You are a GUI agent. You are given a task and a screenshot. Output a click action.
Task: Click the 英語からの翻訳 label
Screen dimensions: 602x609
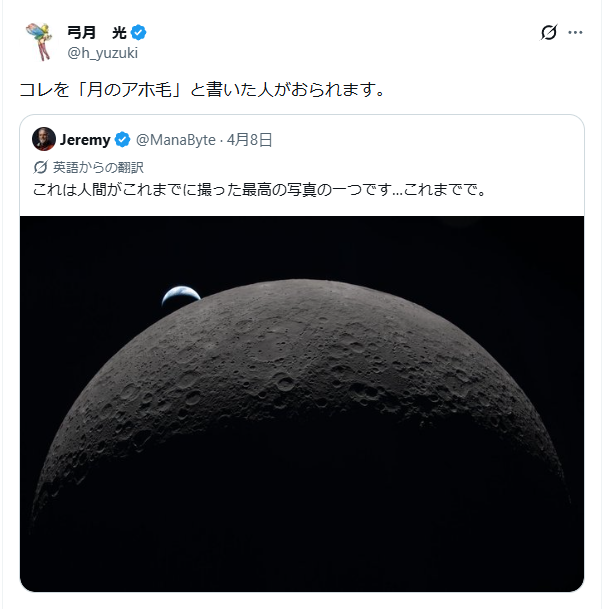click(x=98, y=167)
